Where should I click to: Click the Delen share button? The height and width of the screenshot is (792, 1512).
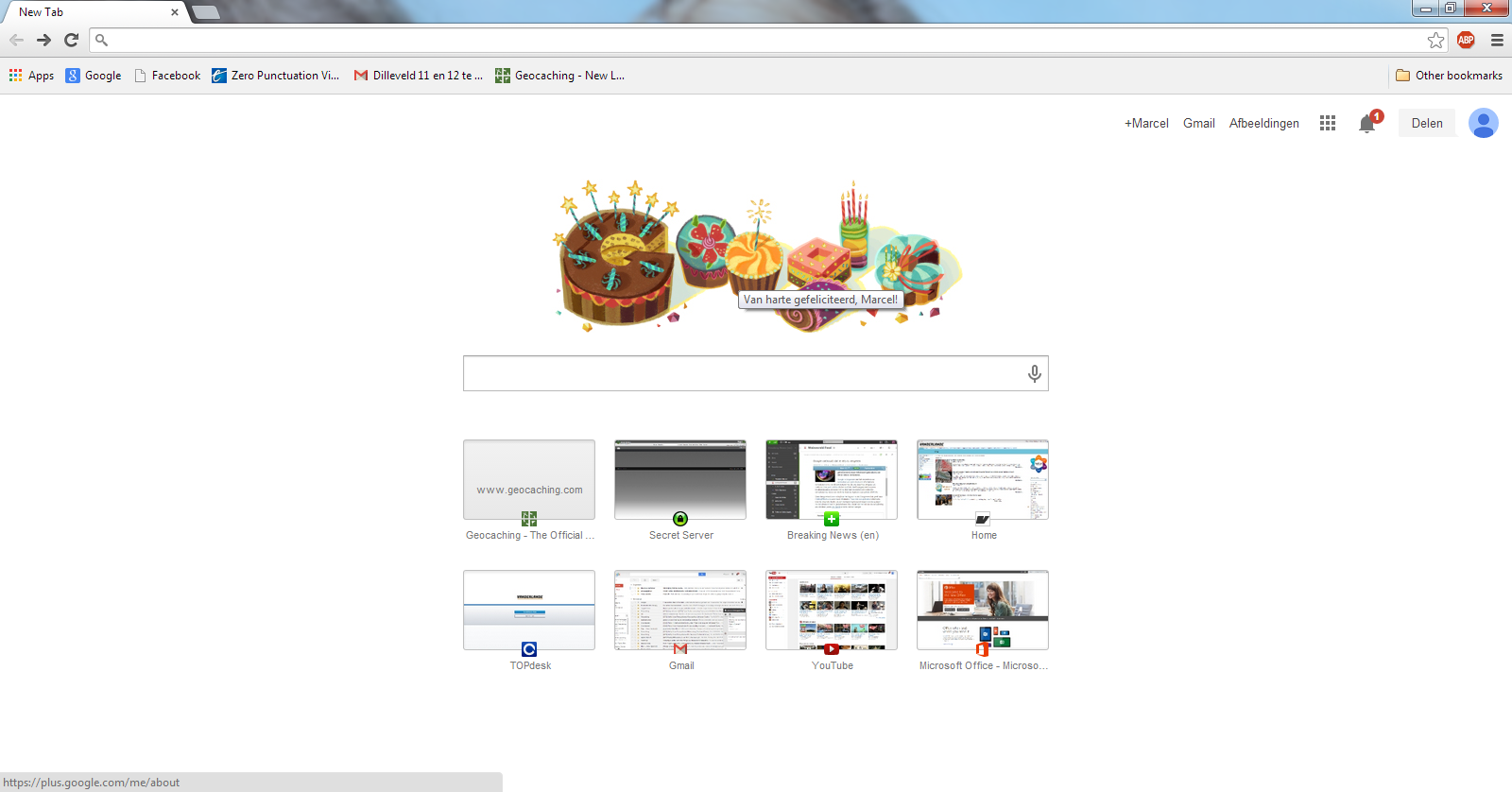pos(1426,123)
